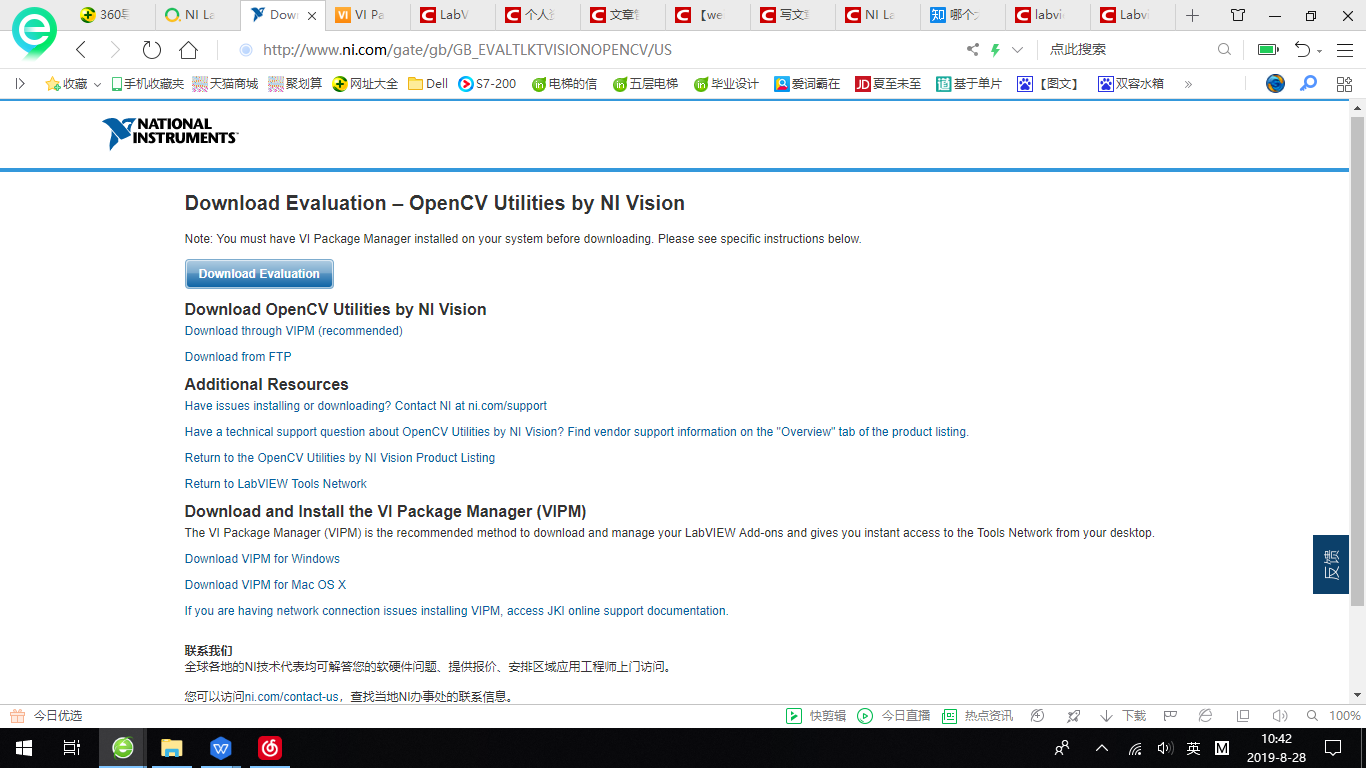The width and height of the screenshot is (1366, 768).
Task: Go to homepage using the home icon
Action: (x=187, y=50)
